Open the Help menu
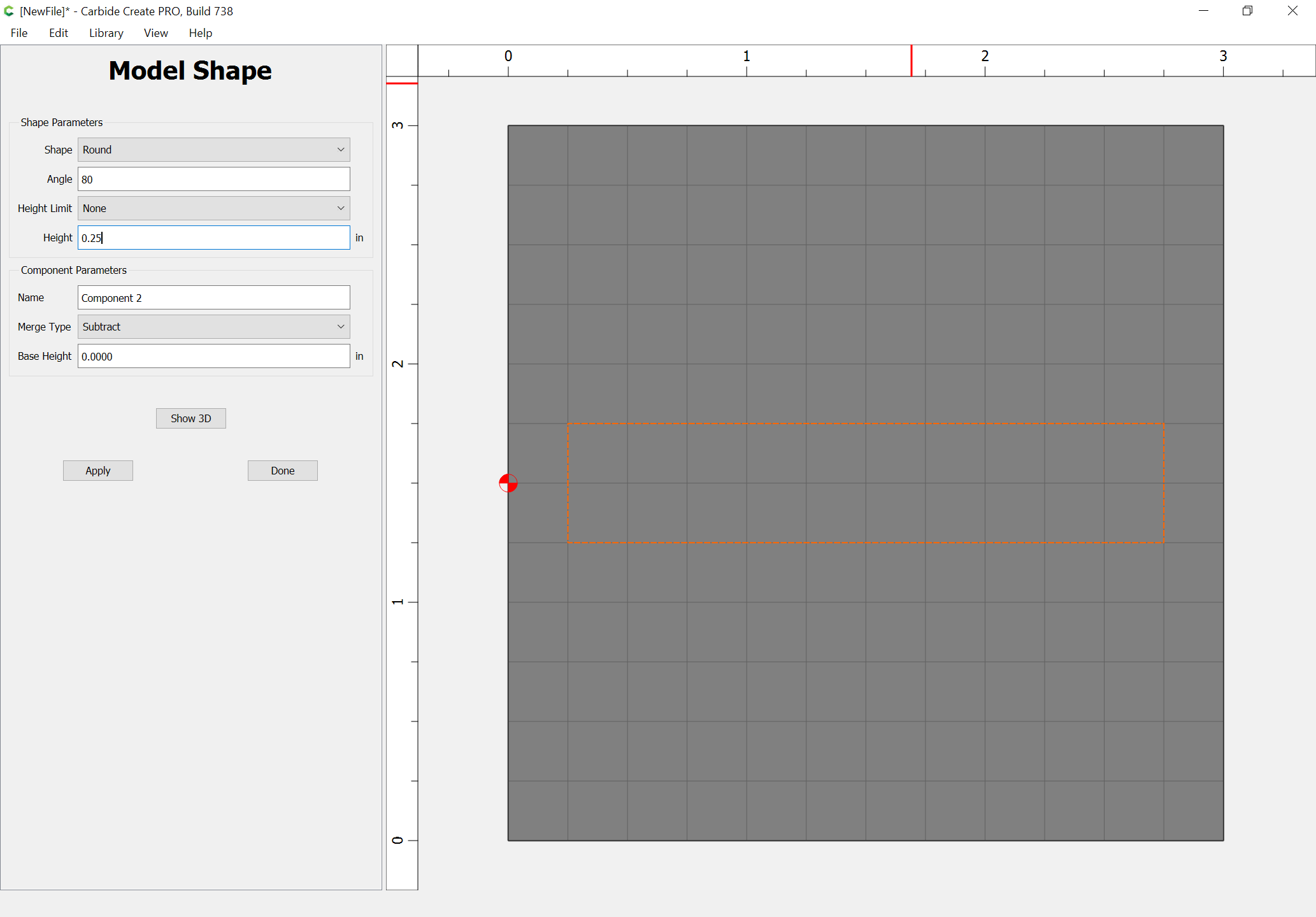The height and width of the screenshot is (917, 1316). point(201,33)
